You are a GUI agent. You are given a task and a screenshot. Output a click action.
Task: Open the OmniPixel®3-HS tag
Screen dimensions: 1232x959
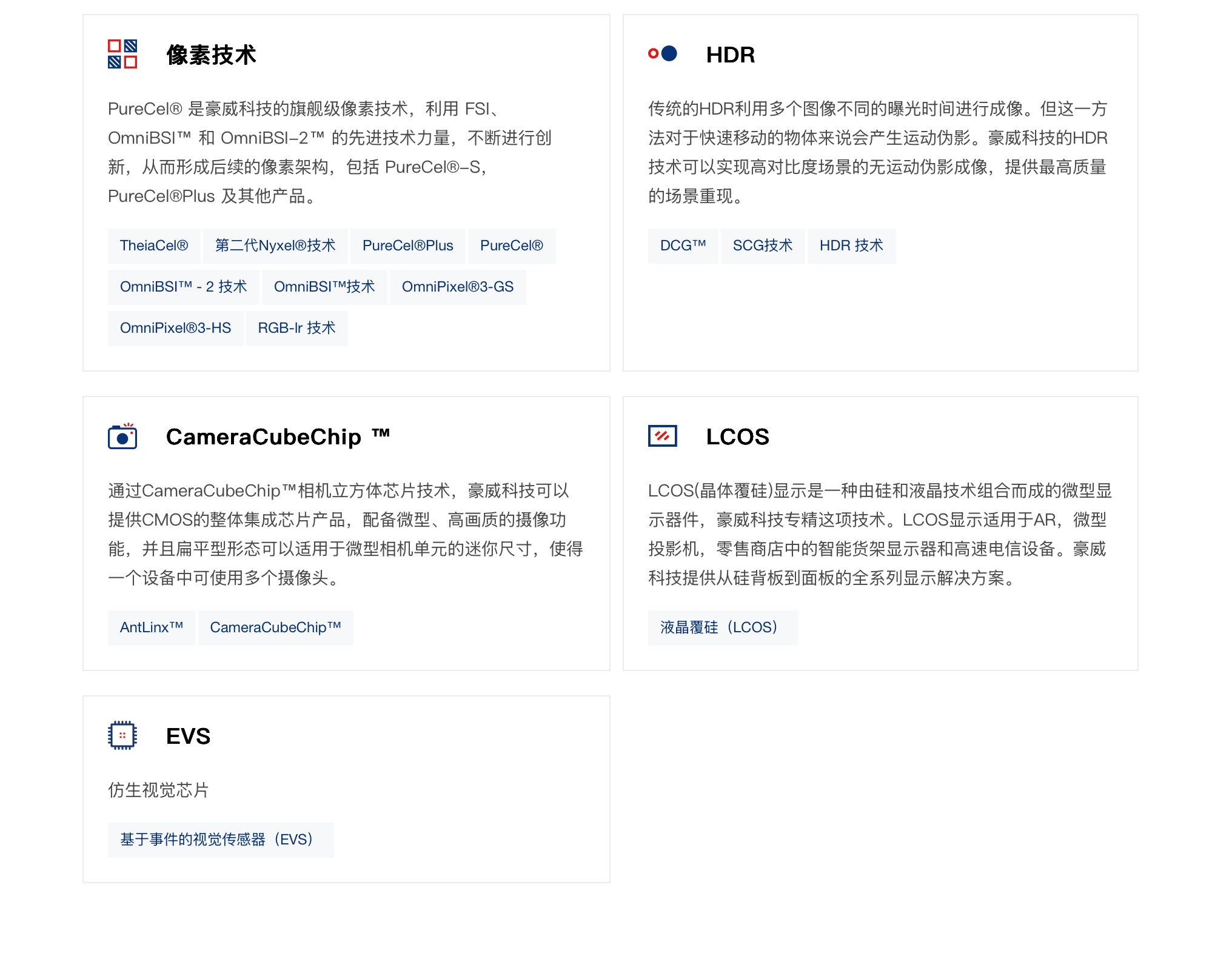[176, 328]
